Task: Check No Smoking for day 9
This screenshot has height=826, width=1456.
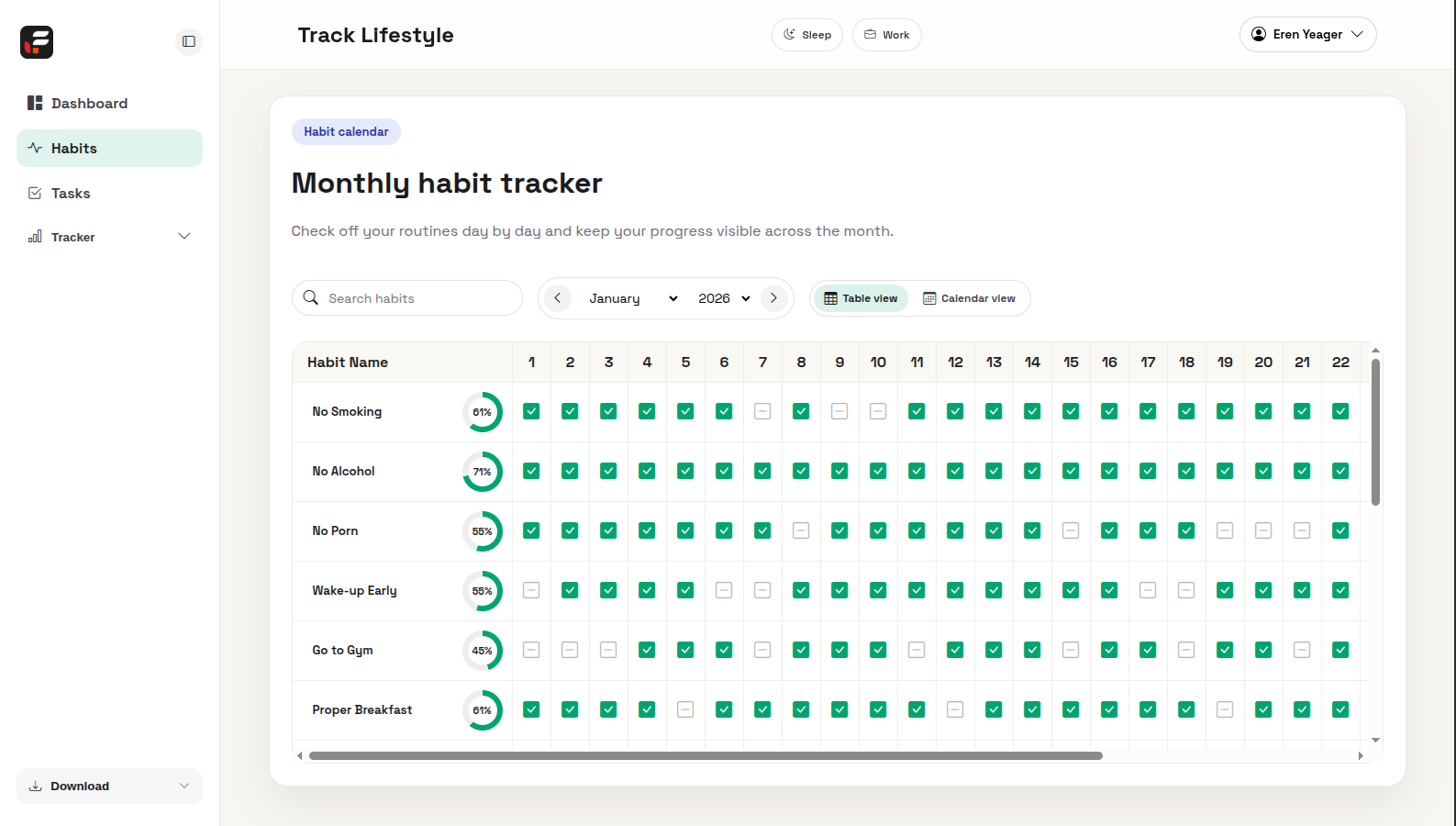Action: (839, 411)
